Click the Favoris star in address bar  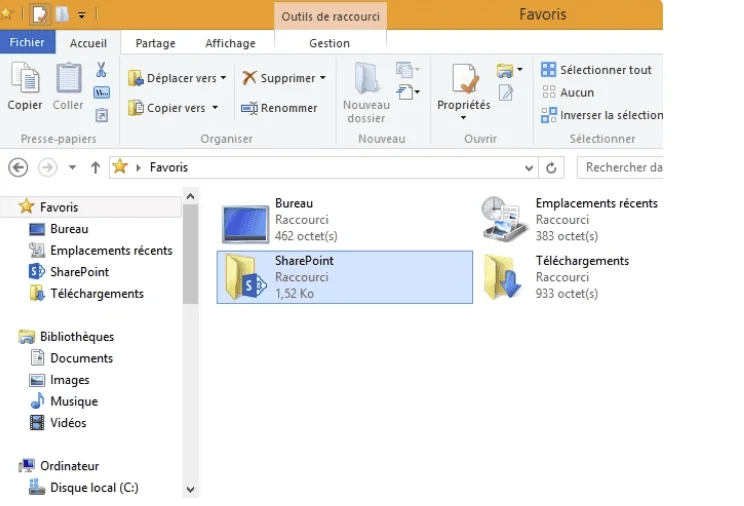pos(120,167)
